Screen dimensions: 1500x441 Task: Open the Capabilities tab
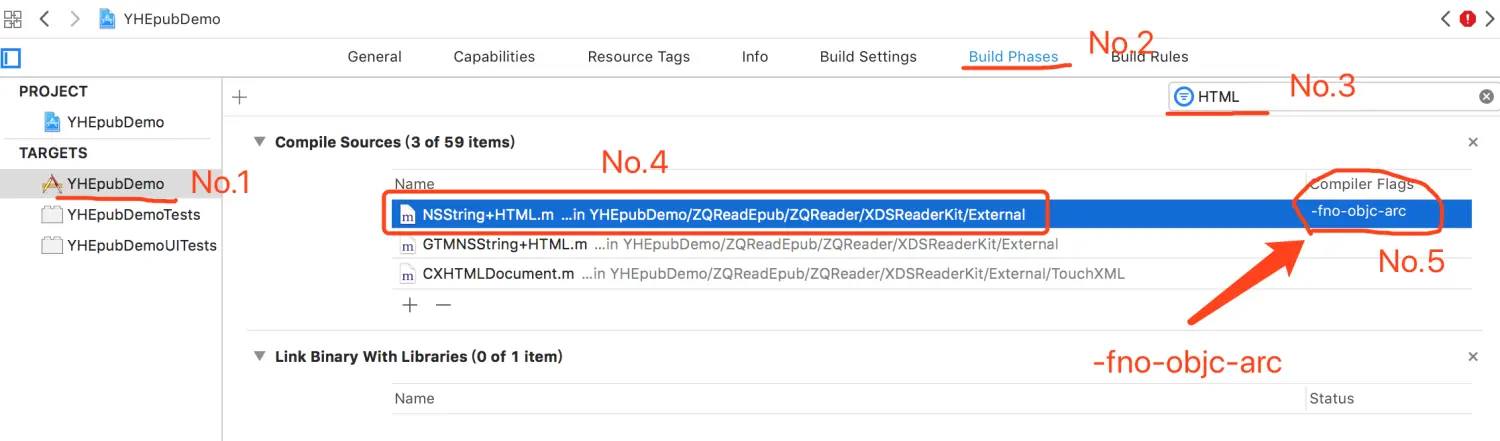click(x=494, y=56)
